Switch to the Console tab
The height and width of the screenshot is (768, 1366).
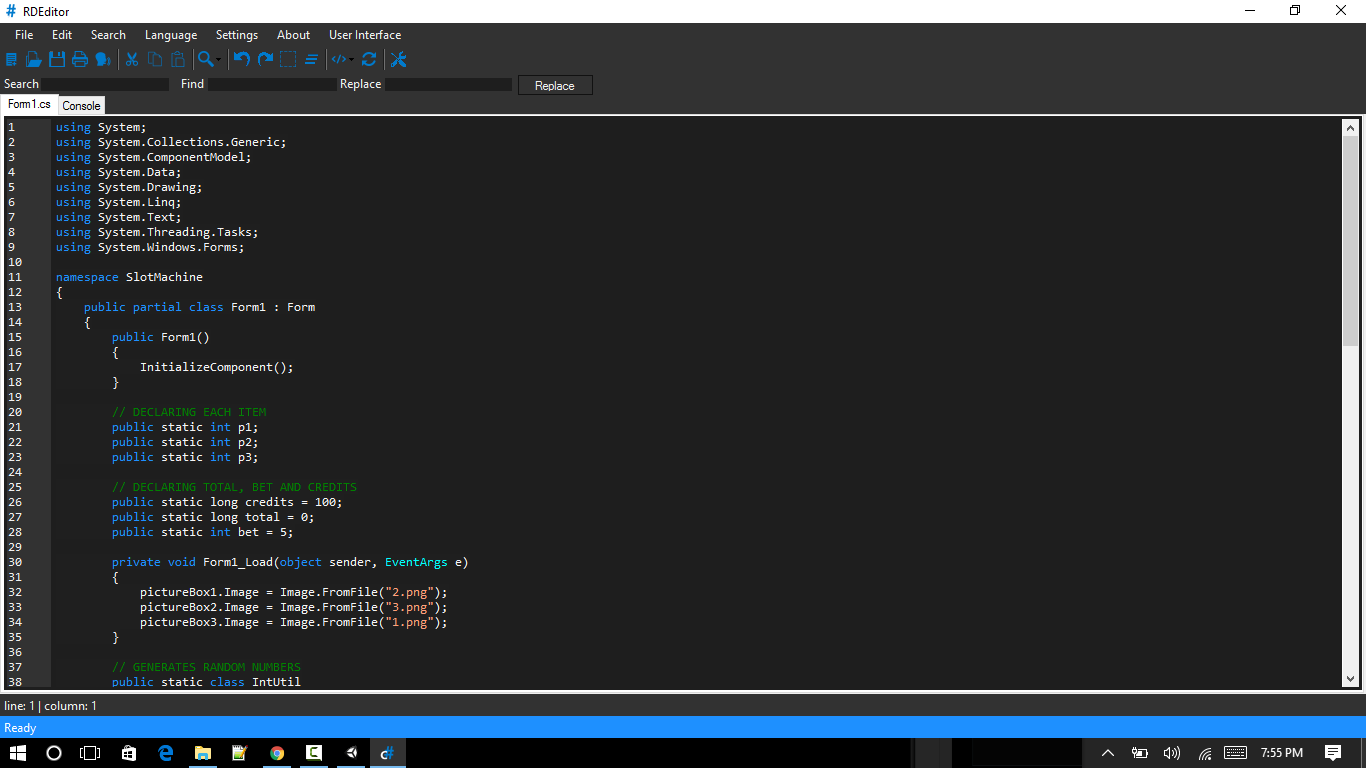81,105
